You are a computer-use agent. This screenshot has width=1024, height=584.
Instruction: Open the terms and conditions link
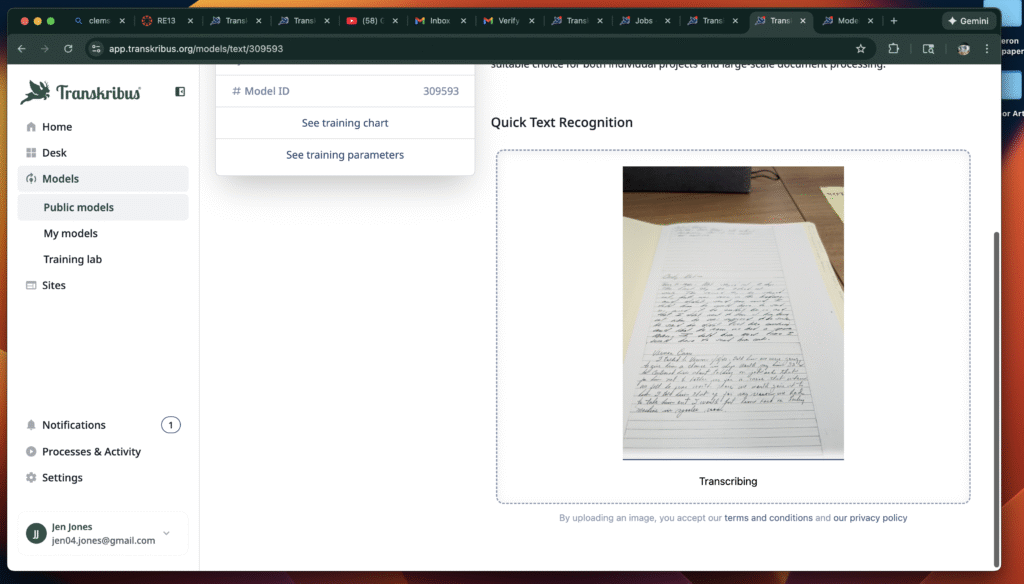(x=768, y=518)
